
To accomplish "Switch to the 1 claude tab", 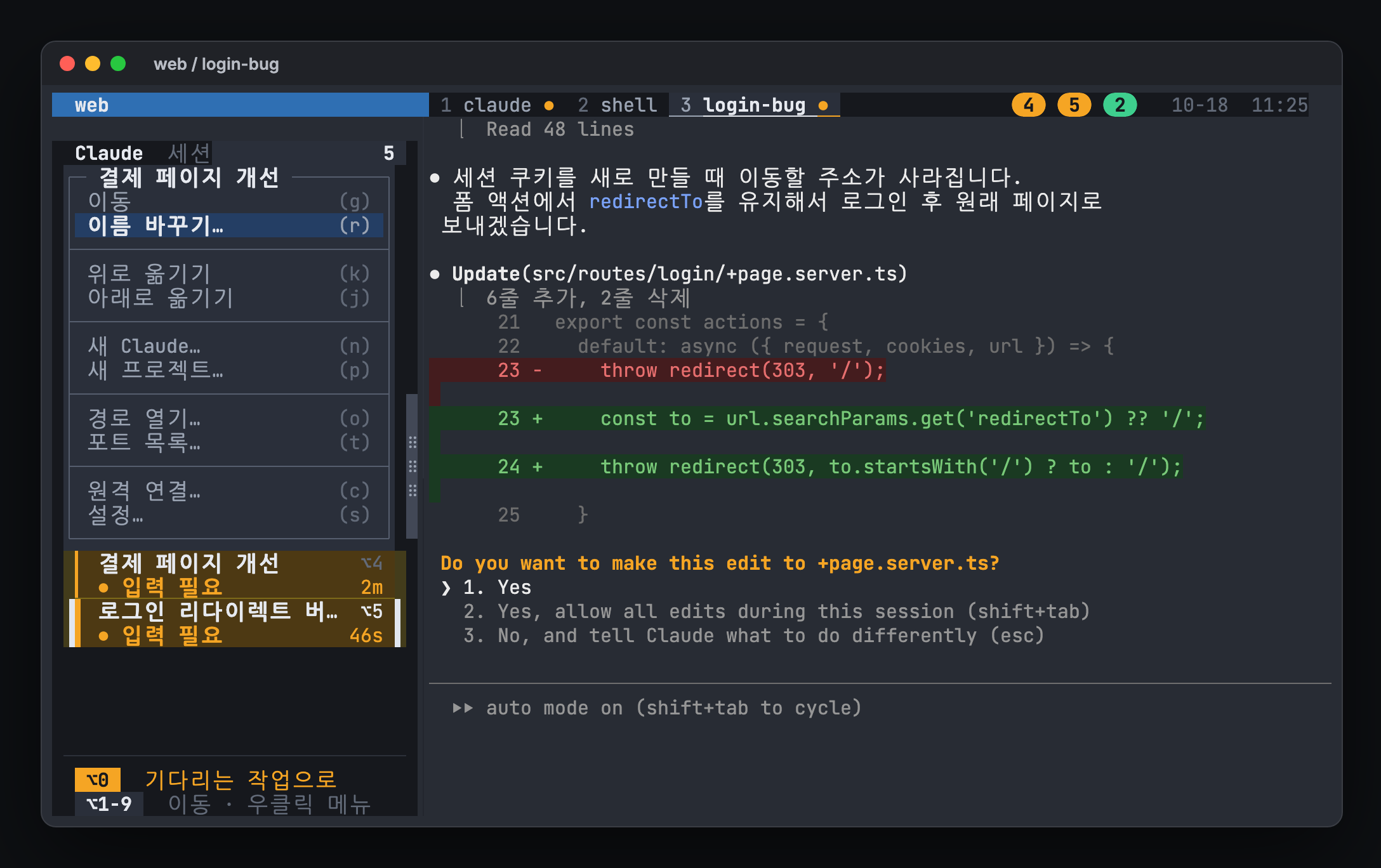I will pos(497,105).
